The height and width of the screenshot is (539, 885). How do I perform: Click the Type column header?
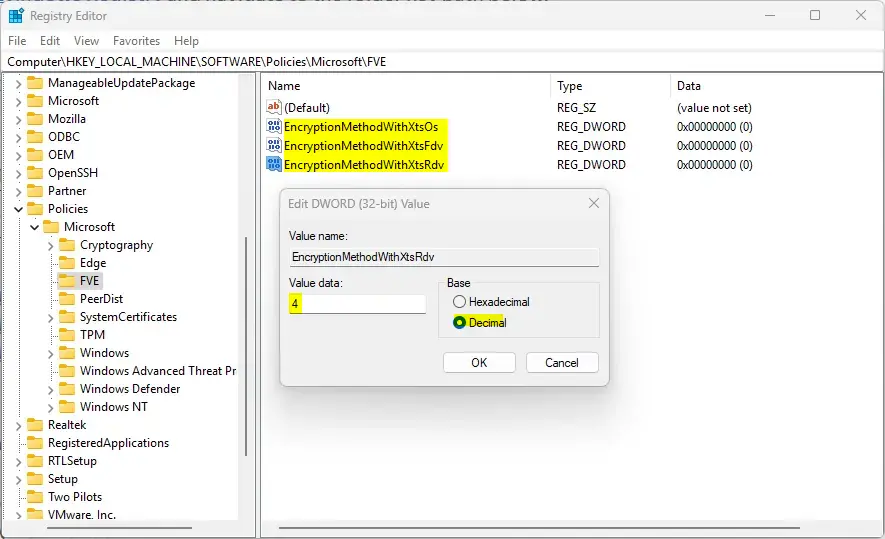(611, 86)
